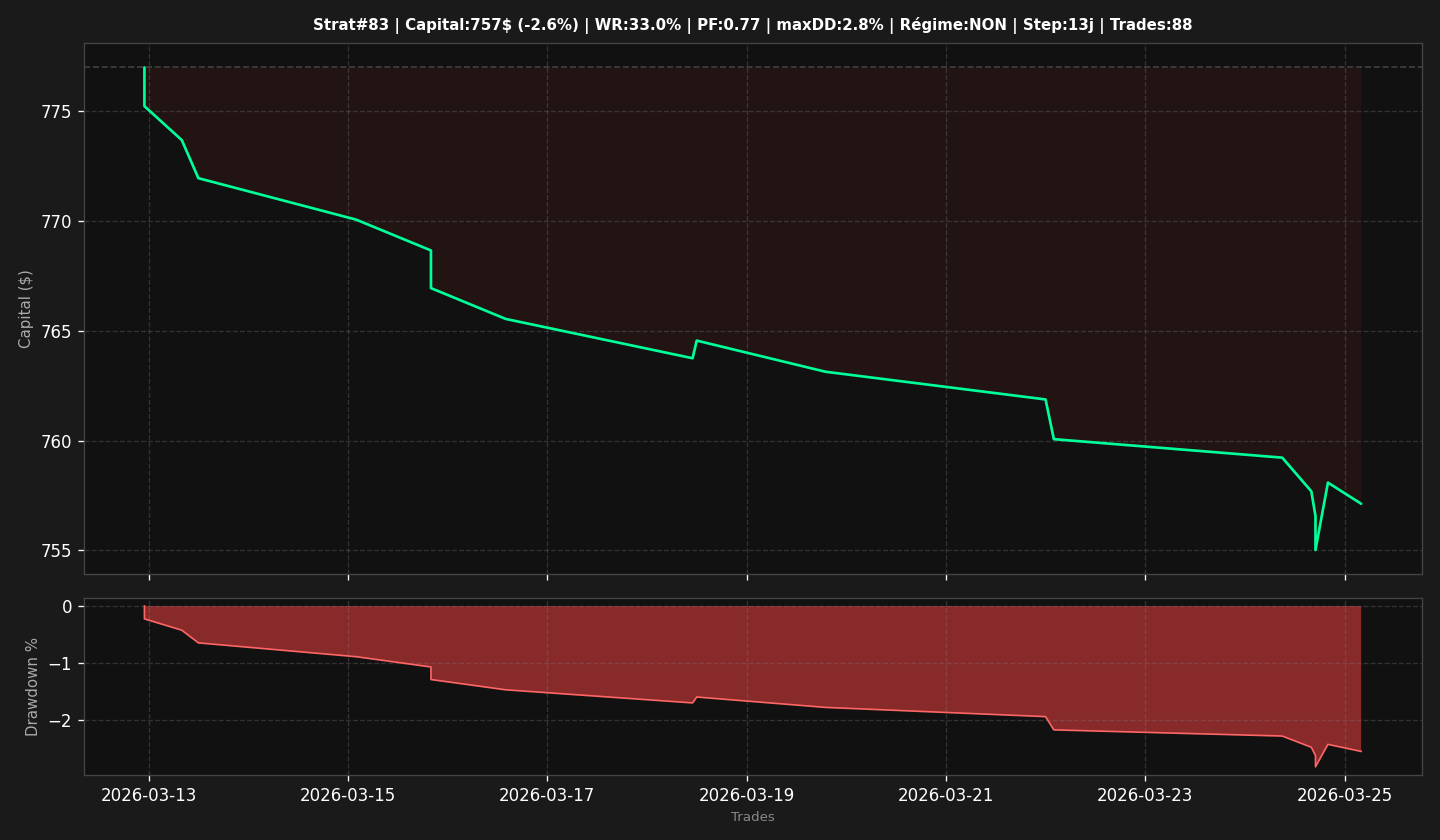Click the 775 tick label on the capital axis
Image resolution: width=1440 pixels, height=840 pixels.
58,112
